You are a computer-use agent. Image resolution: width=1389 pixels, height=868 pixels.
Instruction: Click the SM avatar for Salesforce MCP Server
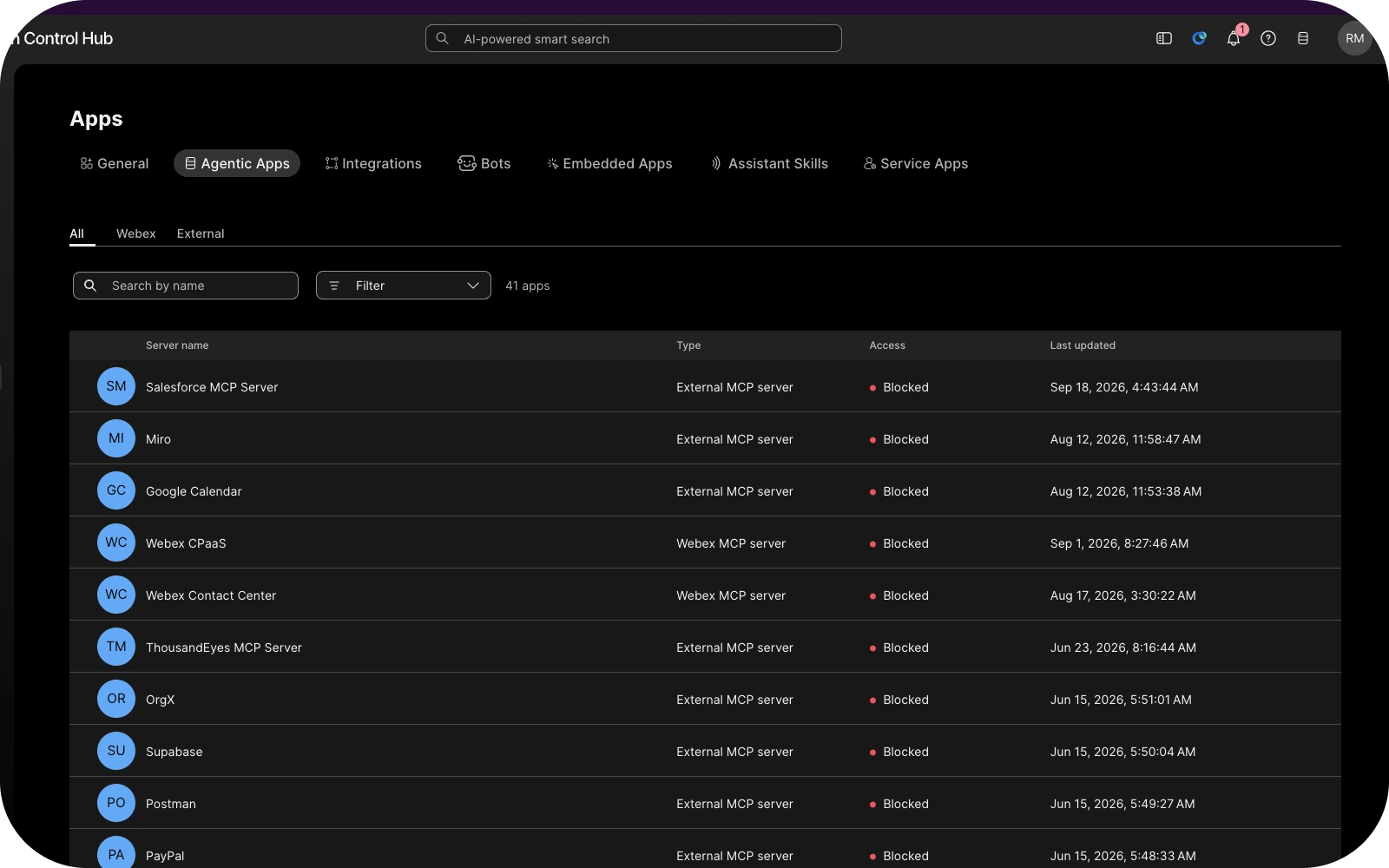point(116,386)
